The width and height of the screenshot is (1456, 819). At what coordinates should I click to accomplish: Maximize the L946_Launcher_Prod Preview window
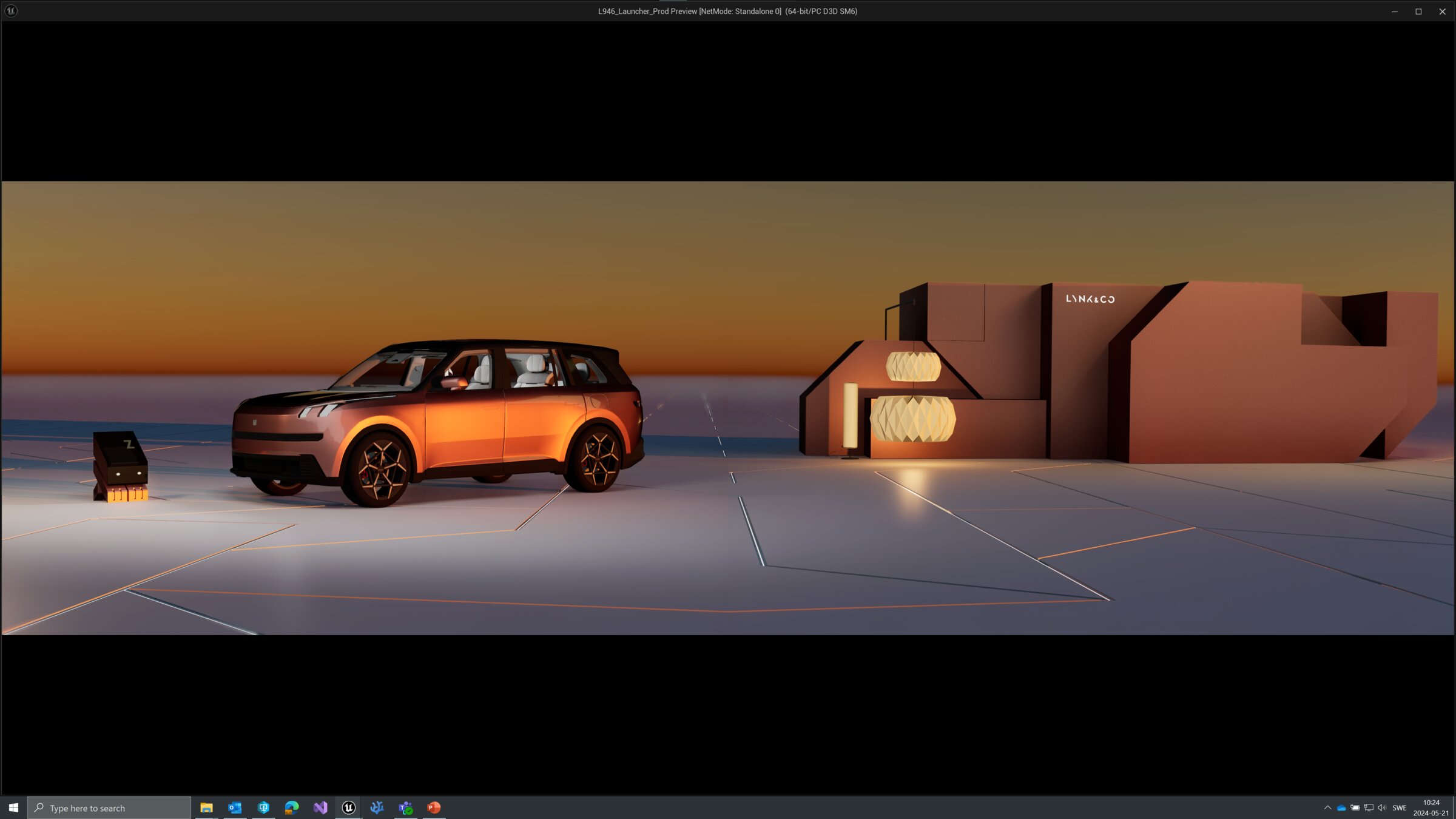(x=1418, y=11)
